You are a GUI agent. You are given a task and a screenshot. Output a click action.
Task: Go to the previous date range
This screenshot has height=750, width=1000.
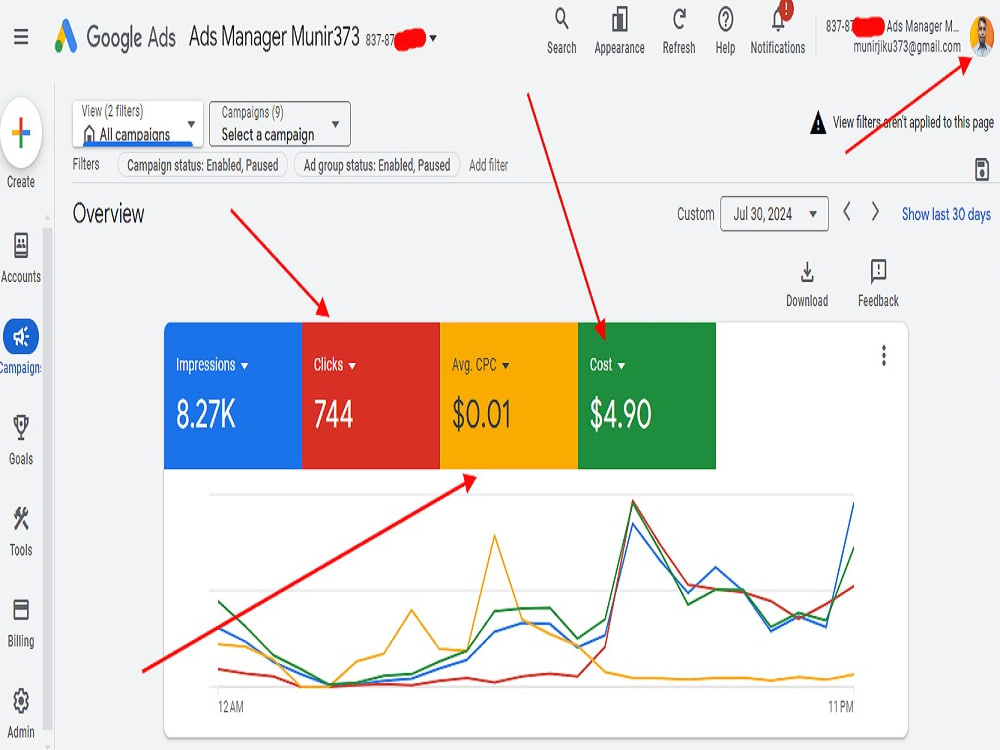[847, 212]
